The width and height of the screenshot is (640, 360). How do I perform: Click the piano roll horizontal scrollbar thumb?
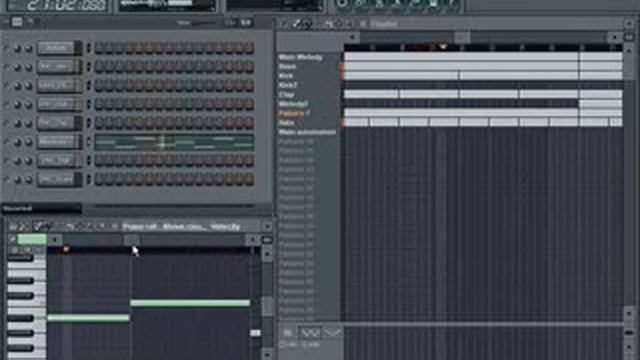(131, 240)
